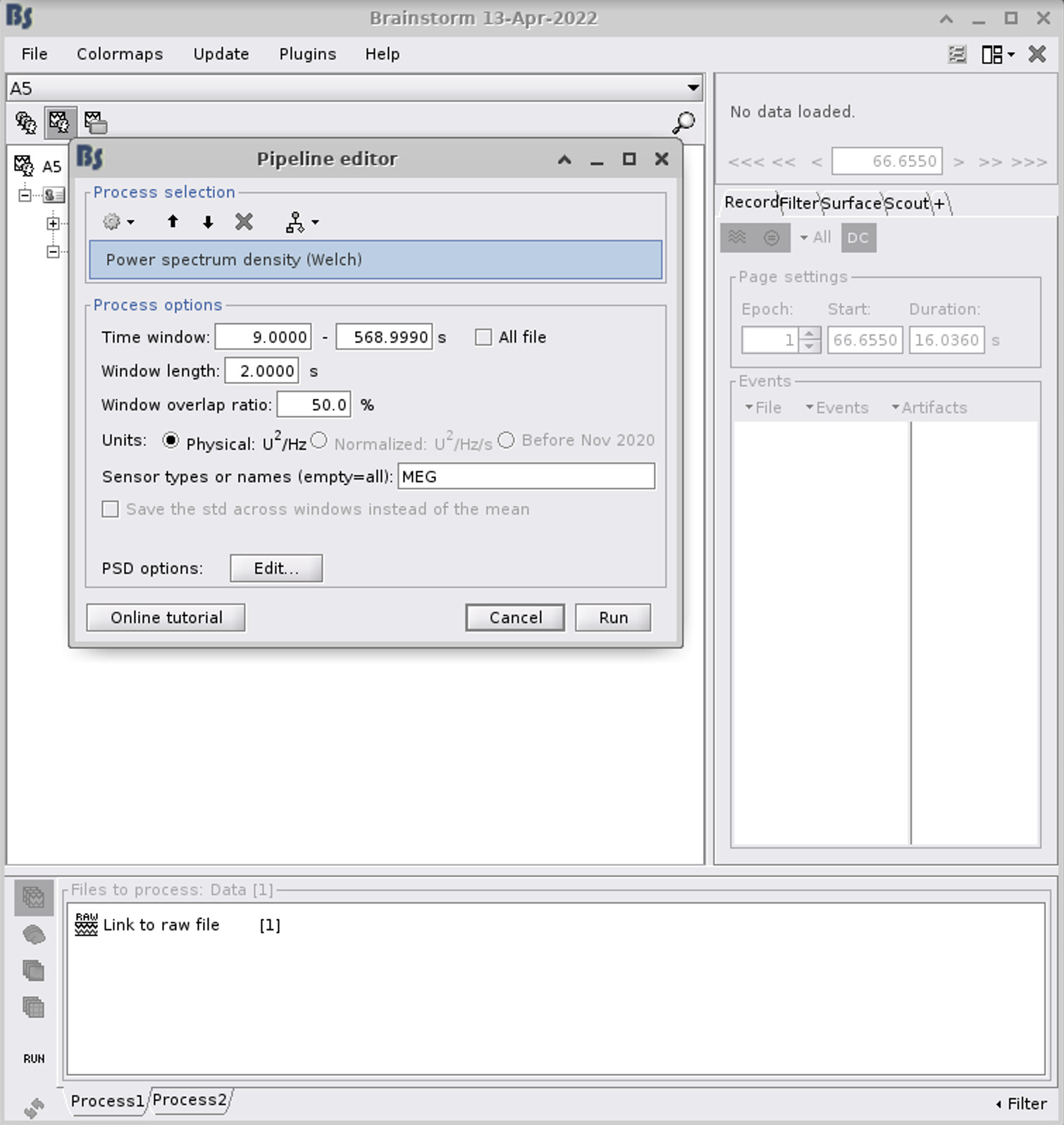The height and width of the screenshot is (1125, 1064).
Task: Open the Update menu
Action: pyautogui.click(x=221, y=54)
